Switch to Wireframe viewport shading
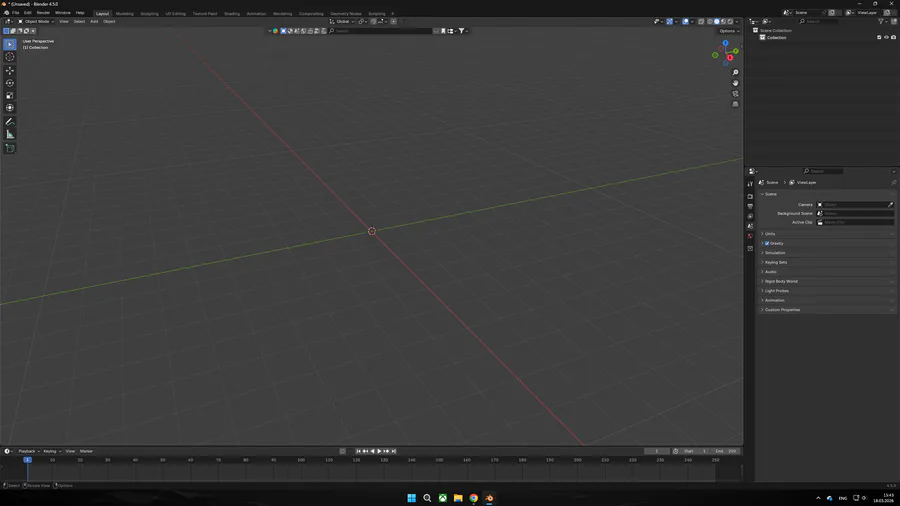This screenshot has height=506, width=900. click(709, 22)
